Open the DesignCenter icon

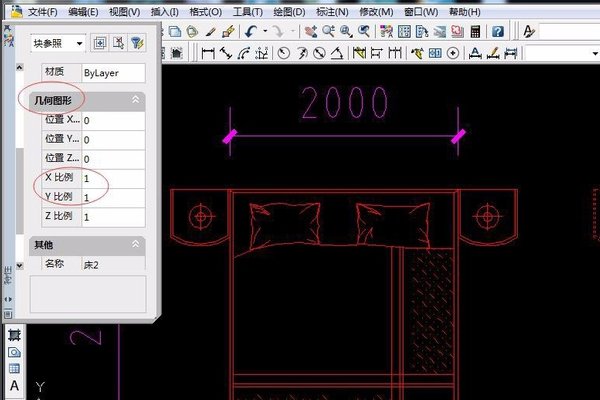pos(404,31)
